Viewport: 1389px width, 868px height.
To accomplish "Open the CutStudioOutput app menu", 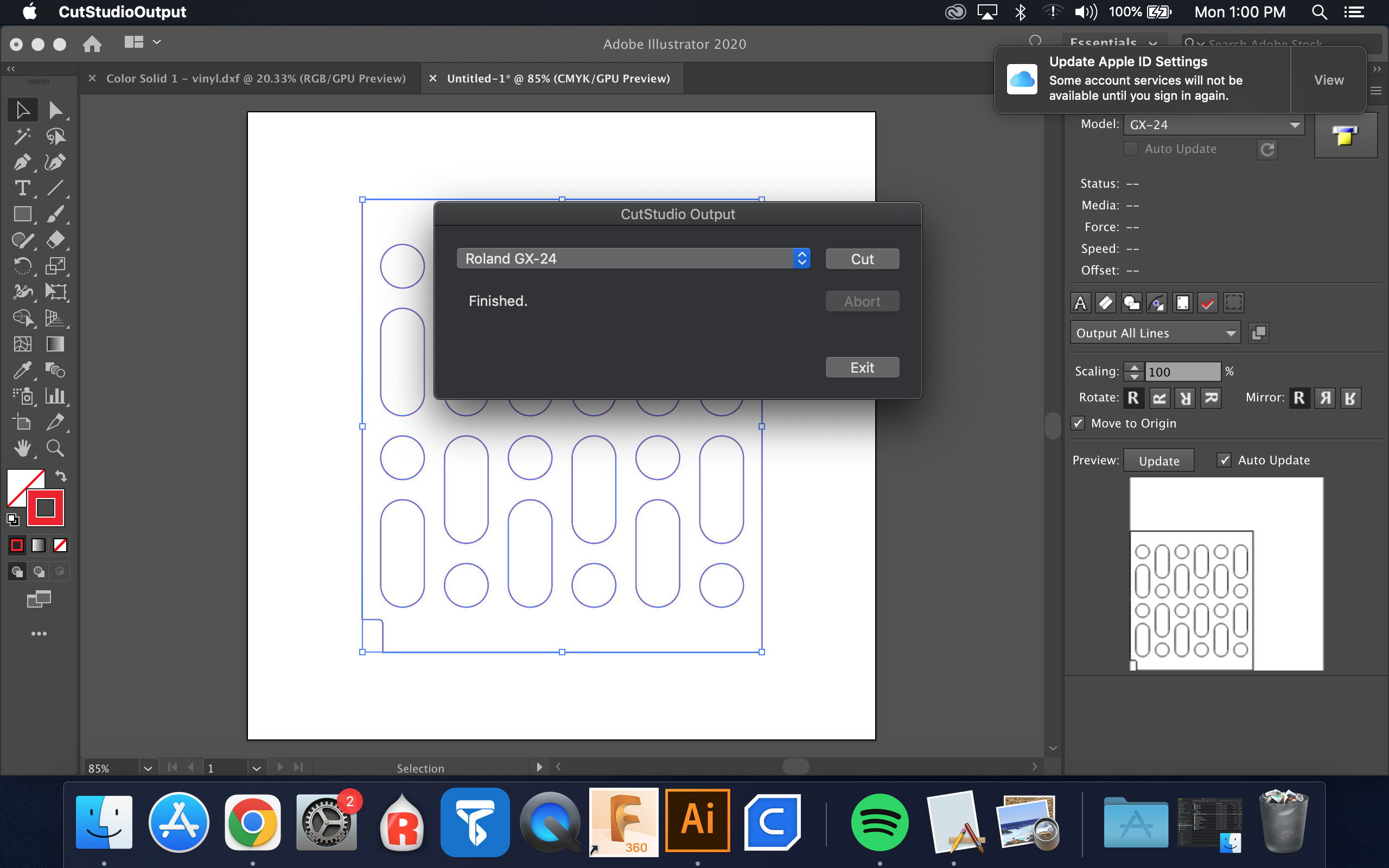I will 122,12.
